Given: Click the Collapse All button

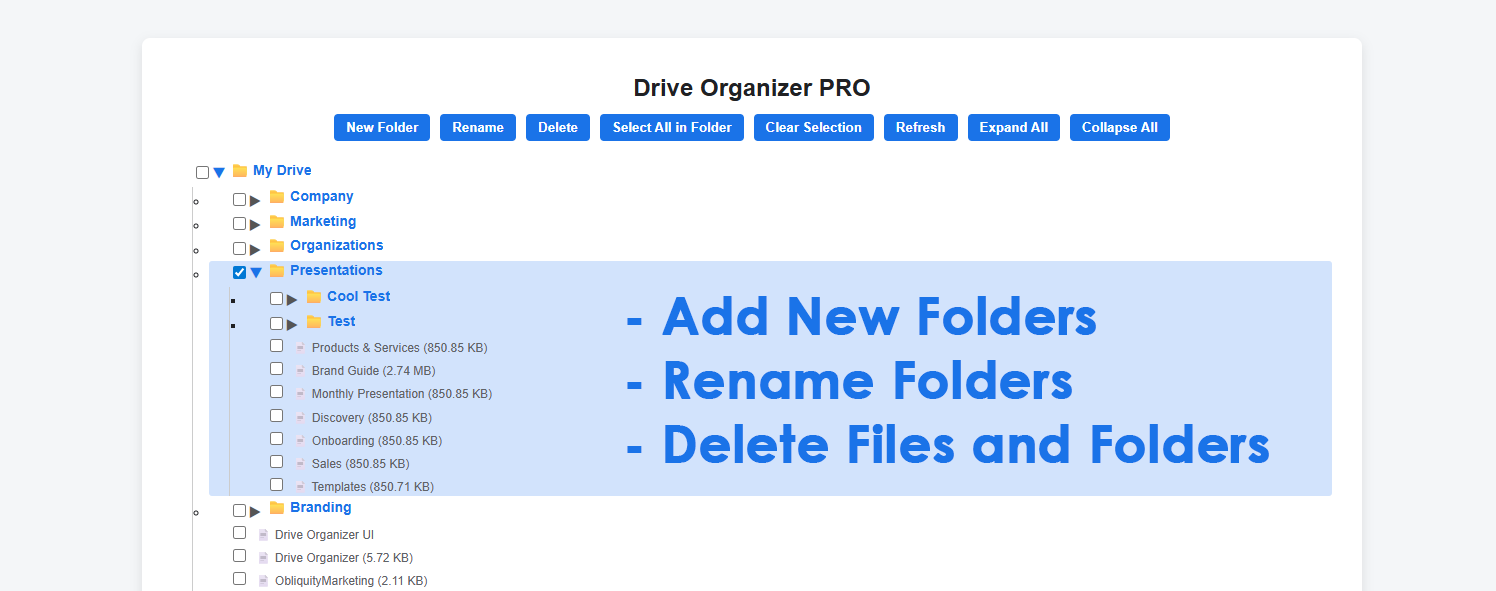Looking at the screenshot, I should [1120, 127].
